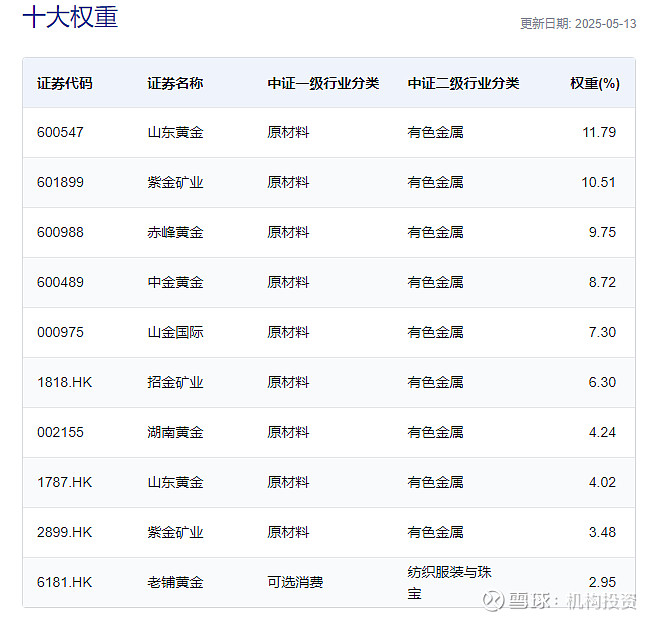This screenshot has height=621, width=656.
Task: Select 山东黄金 in the 600547 row
Action: pyautogui.click(x=175, y=132)
